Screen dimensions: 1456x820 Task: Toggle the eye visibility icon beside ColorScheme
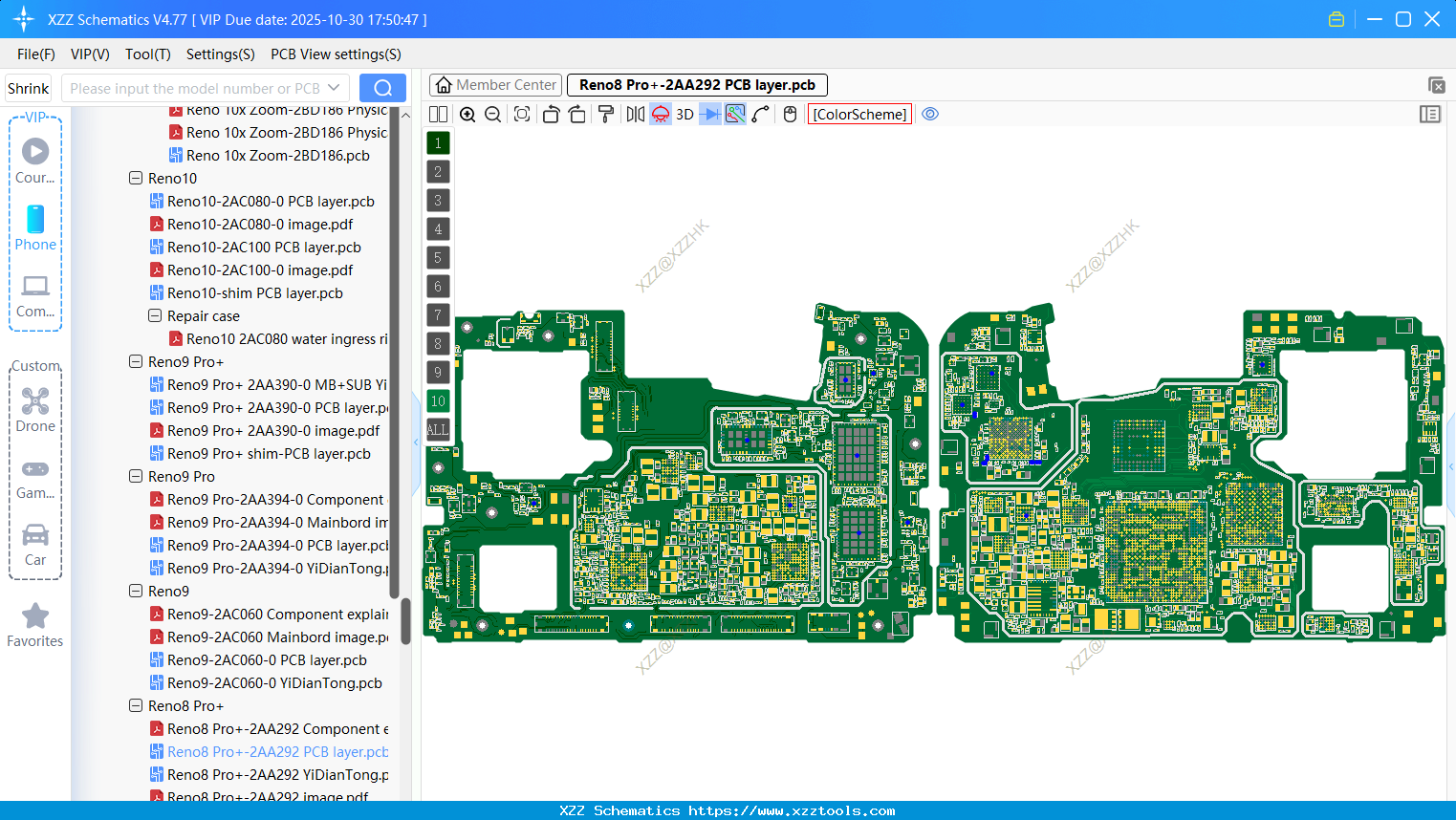click(930, 113)
